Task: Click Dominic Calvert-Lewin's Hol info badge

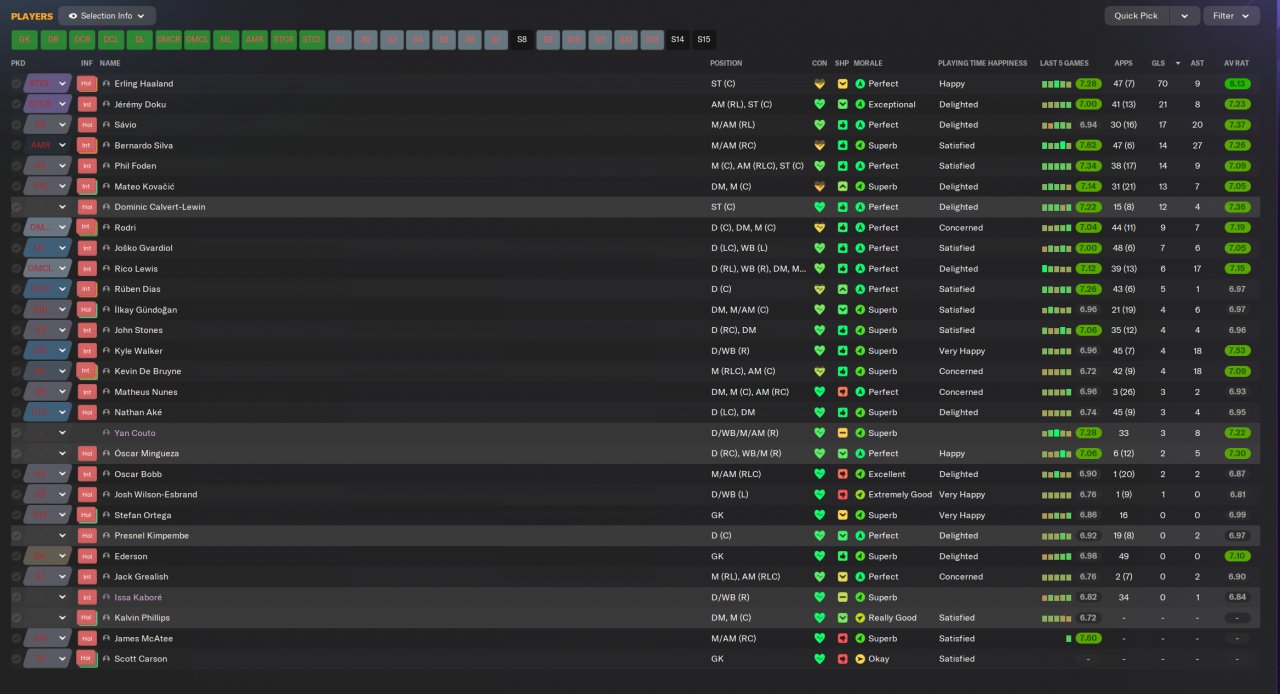Action: [x=87, y=207]
